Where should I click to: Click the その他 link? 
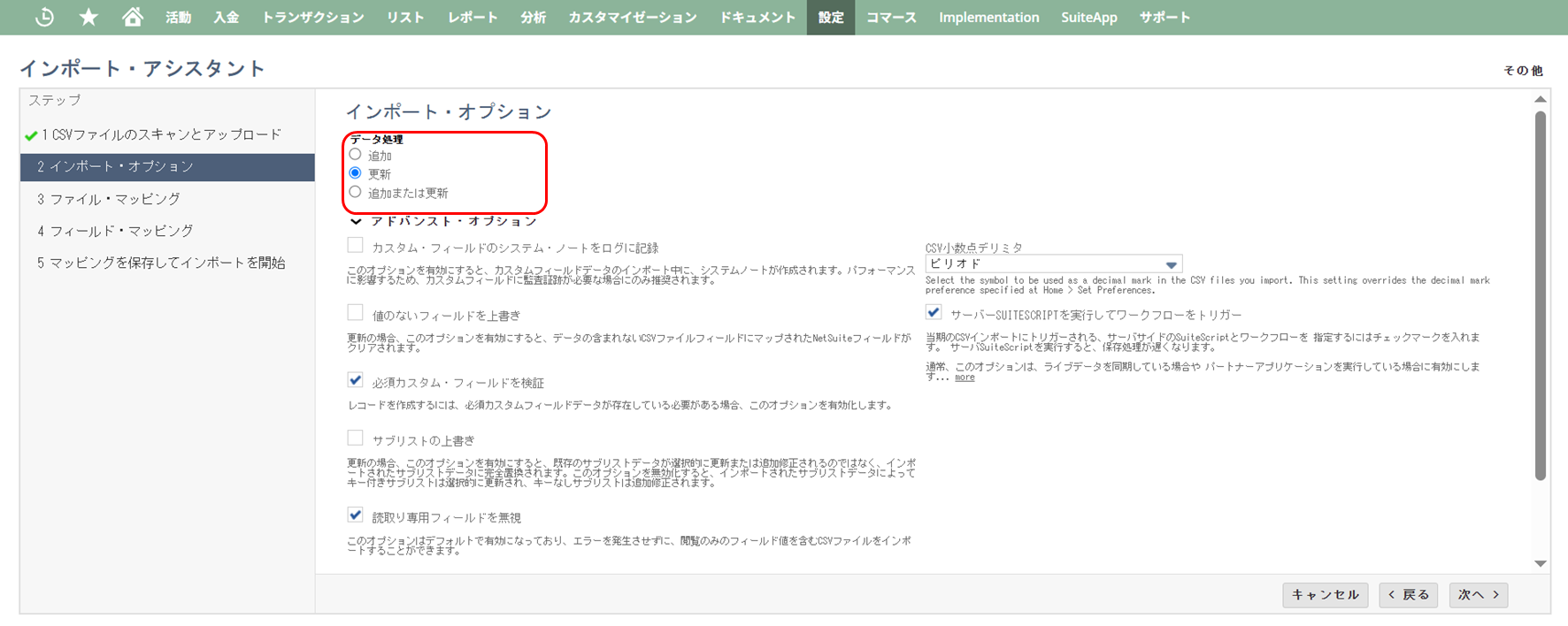click(x=1522, y=71)
